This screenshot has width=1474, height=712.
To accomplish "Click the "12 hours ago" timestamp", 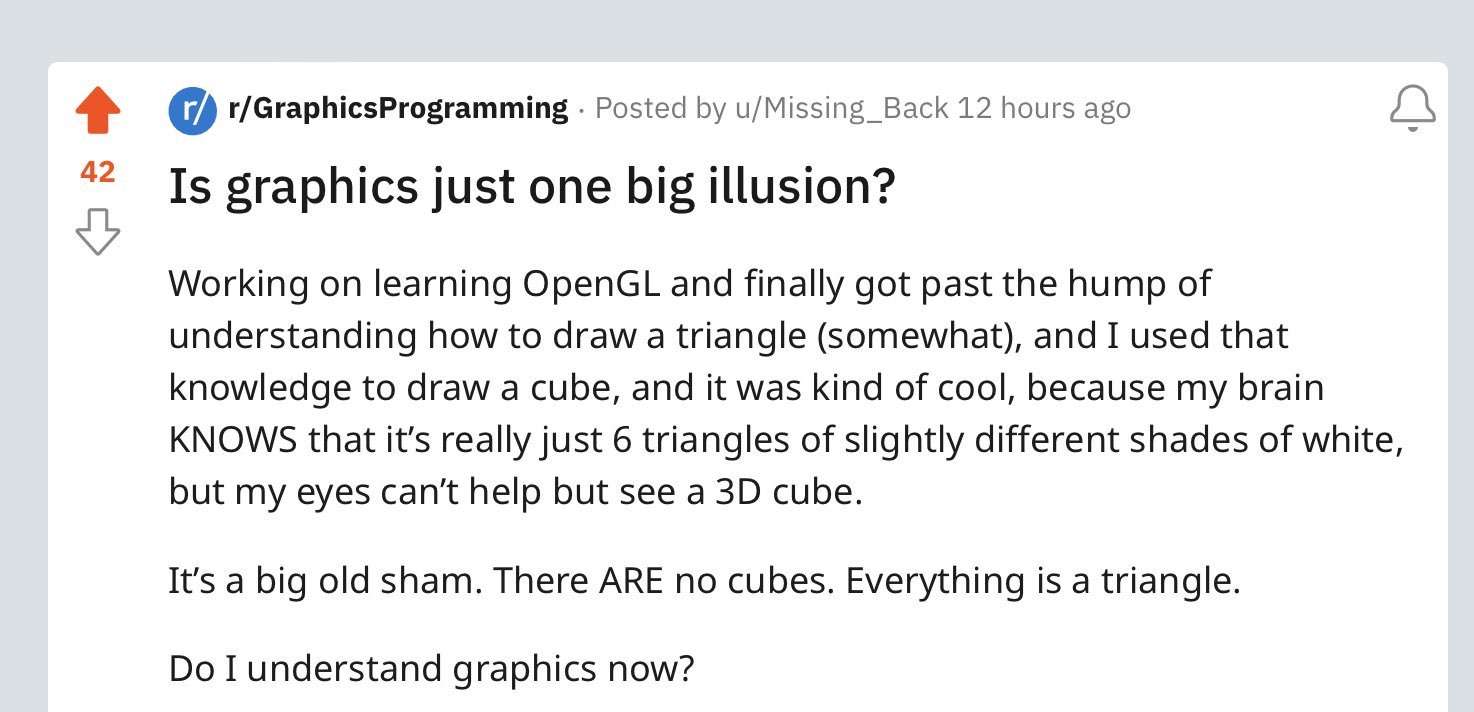I will click(1044, 108).
